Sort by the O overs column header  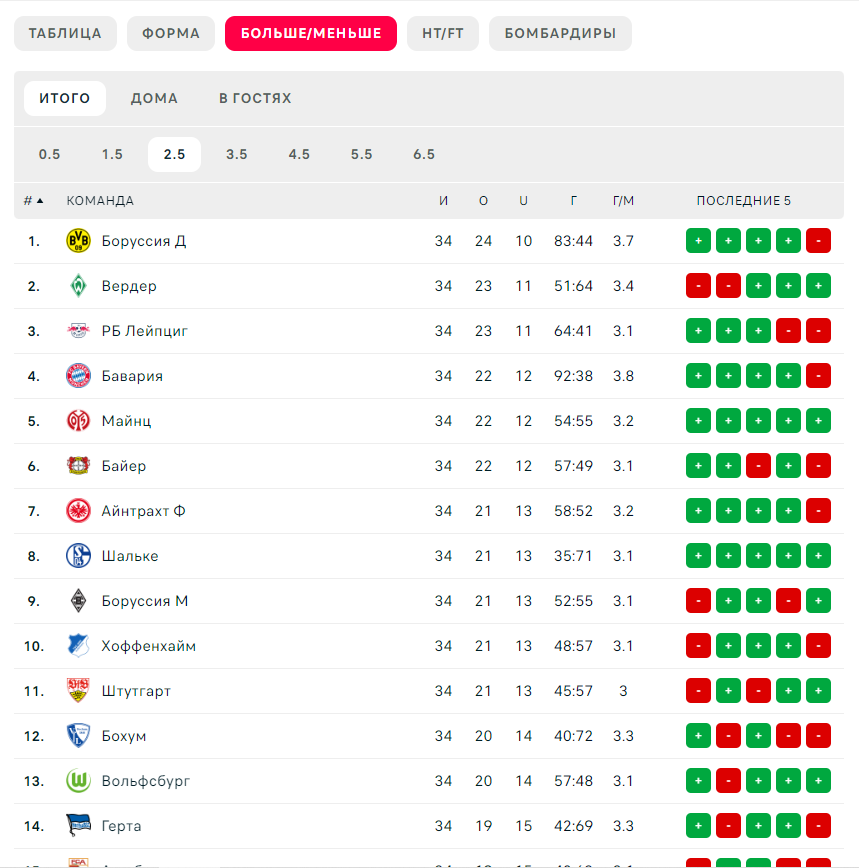point(483,200)
